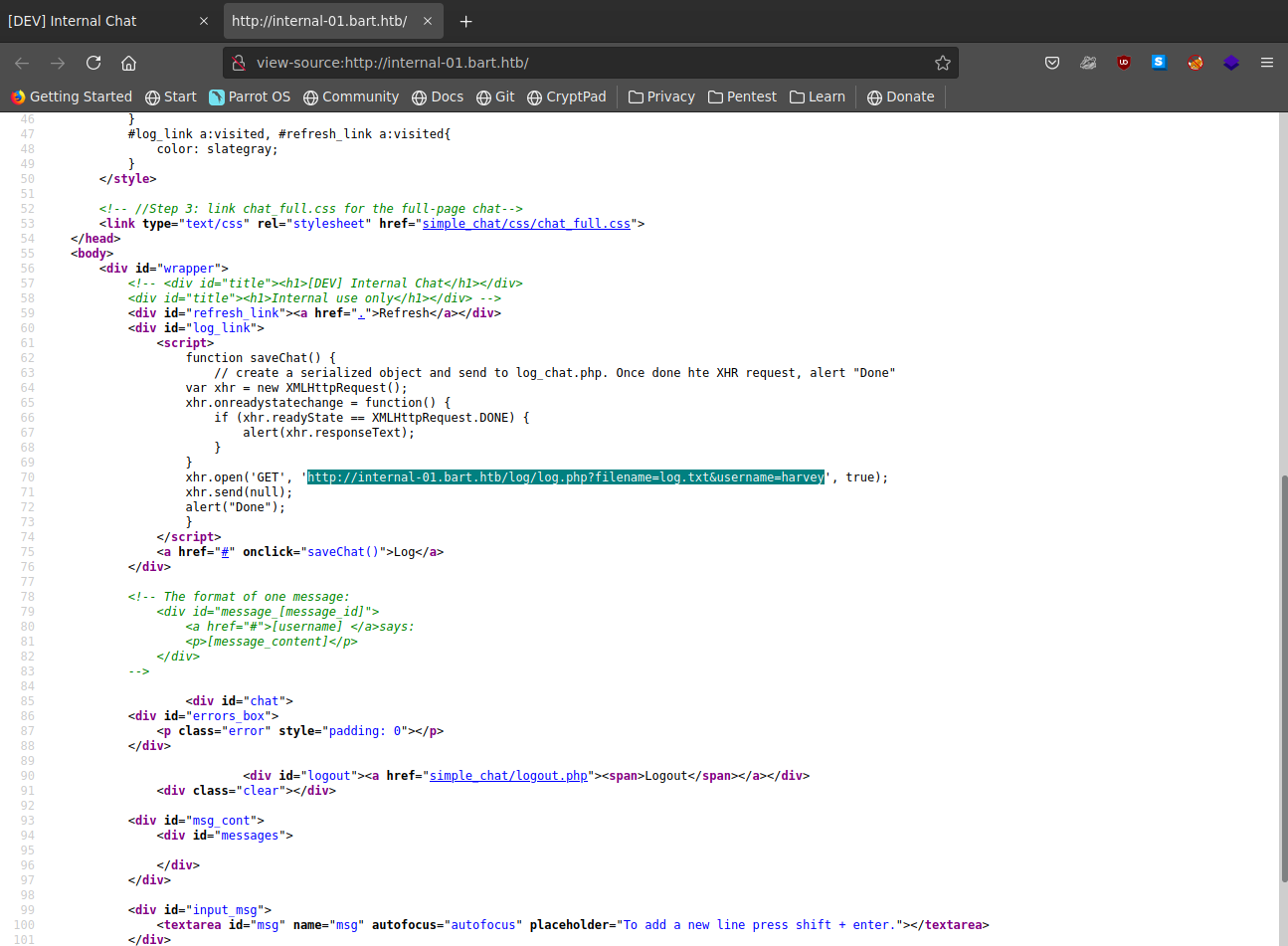Click the vertical scrollbar thumb
This screenshot has width=1288, height=946.
[1283, 679]
